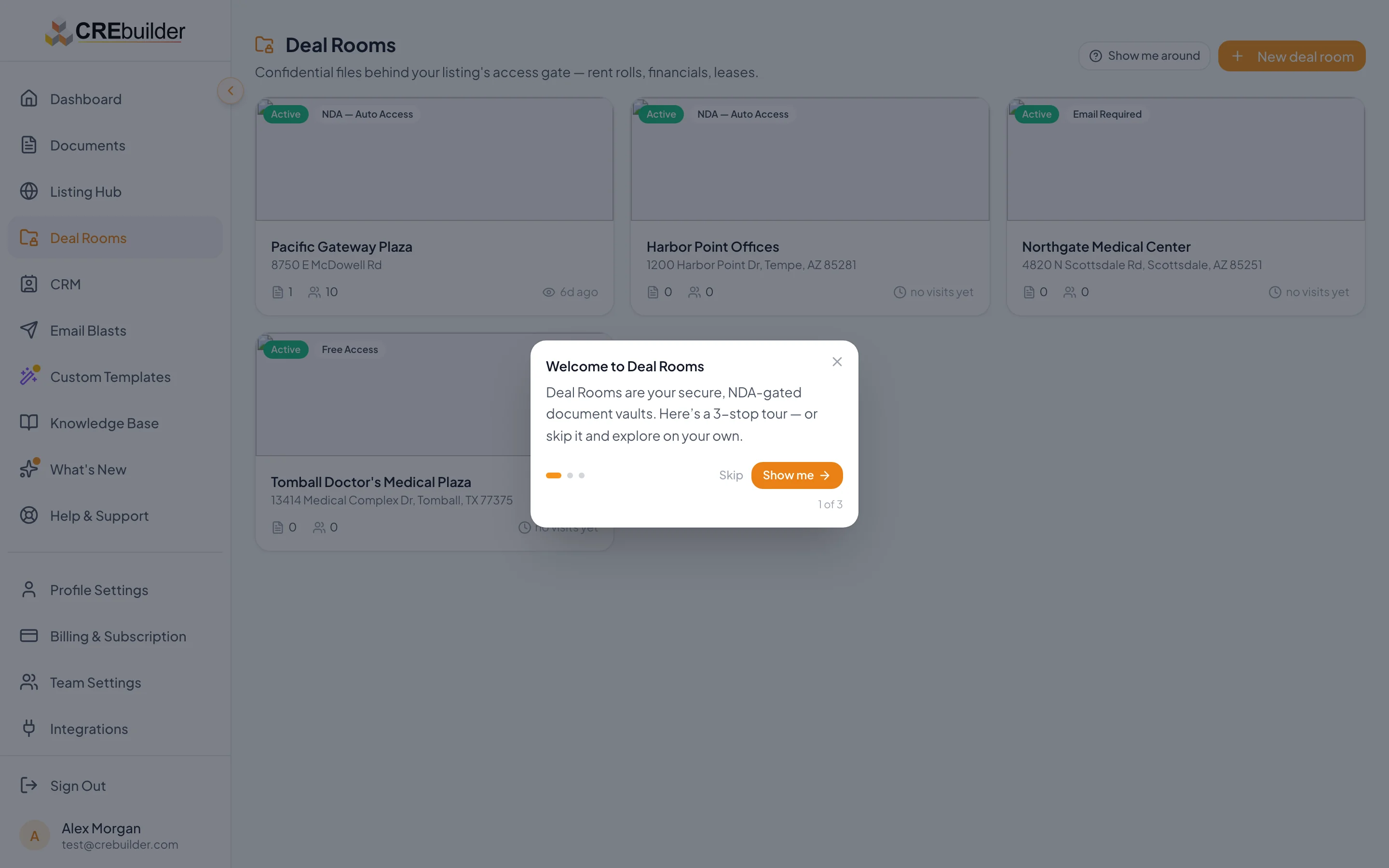Open the Pacific Gateway Plaza thumbnail

pyautogui.click(x=435, y=160)
